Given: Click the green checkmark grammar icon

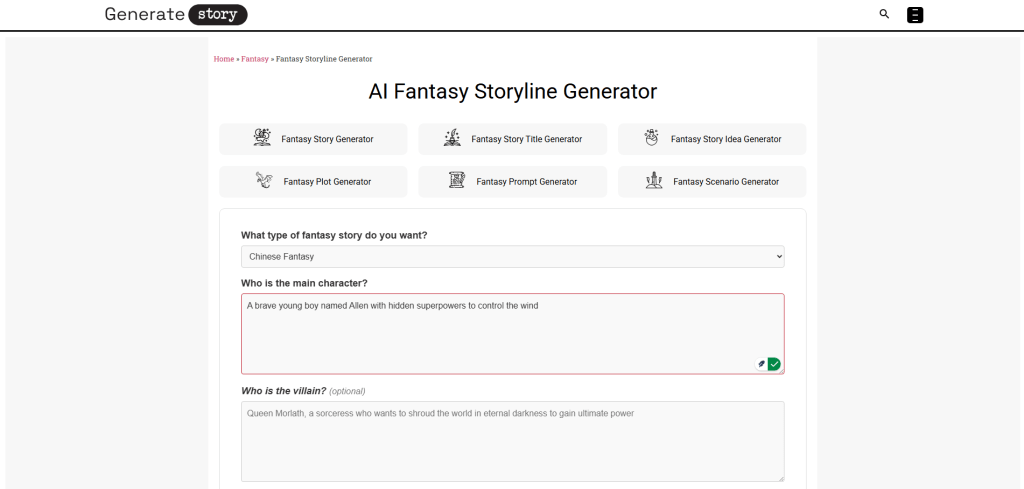Looking at the screenshot, I should [x=774, y=364].
